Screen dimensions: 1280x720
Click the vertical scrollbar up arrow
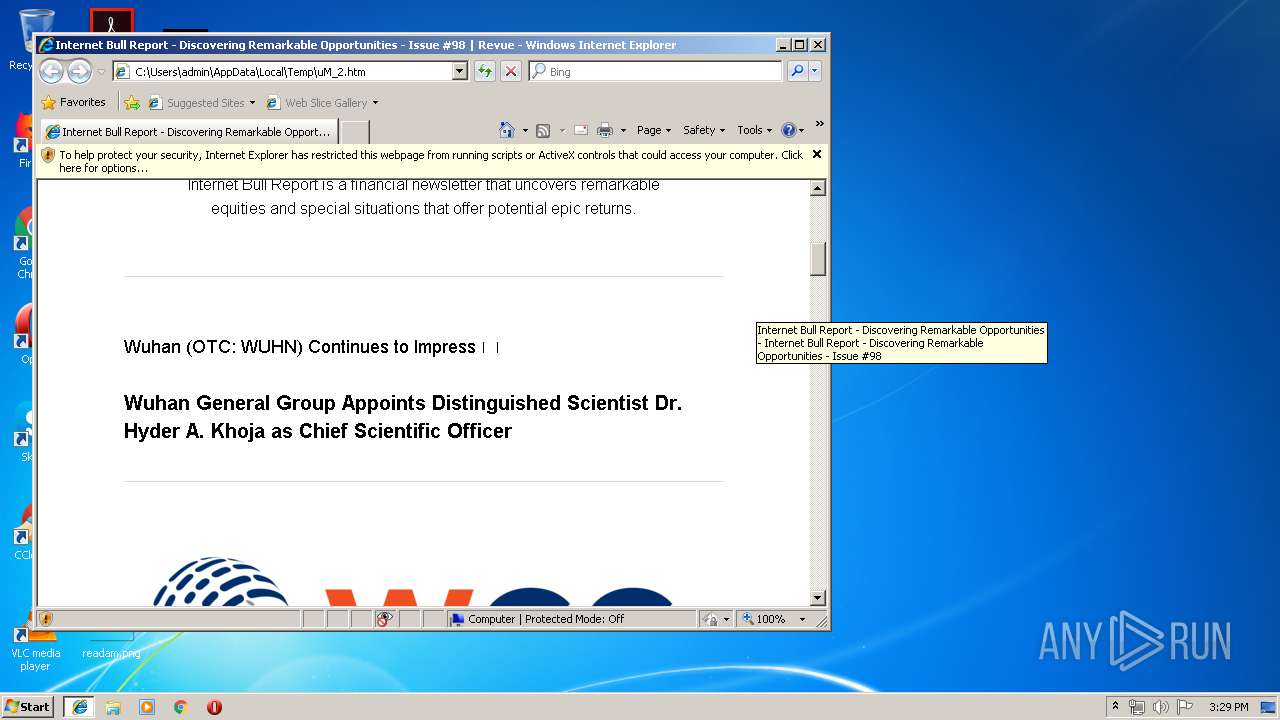(817, 188)
